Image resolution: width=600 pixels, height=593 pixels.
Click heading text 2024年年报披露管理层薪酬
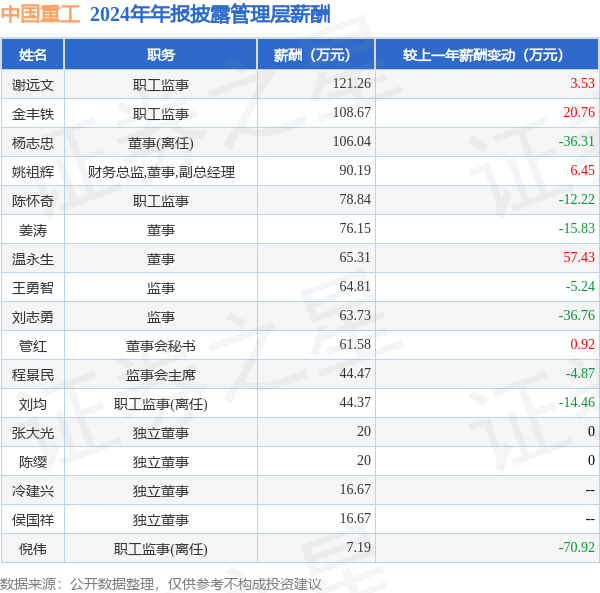(x=210, y=15)
